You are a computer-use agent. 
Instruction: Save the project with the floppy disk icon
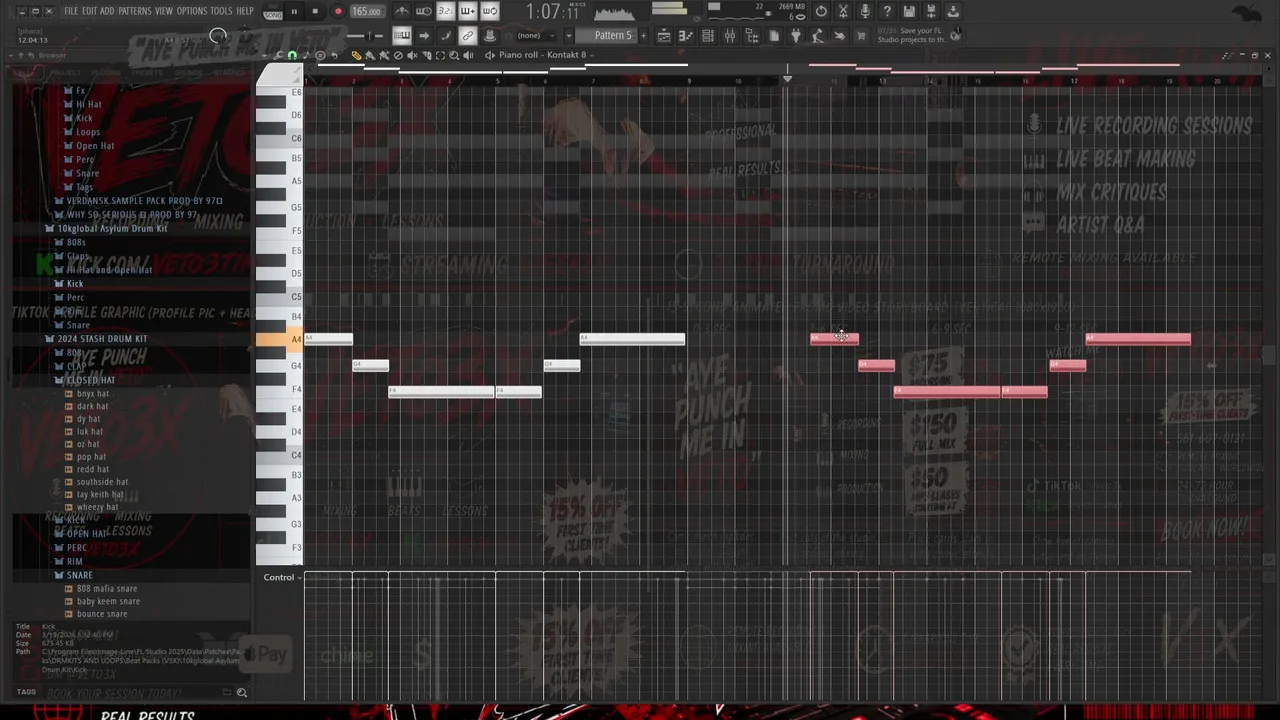point(909,11)
